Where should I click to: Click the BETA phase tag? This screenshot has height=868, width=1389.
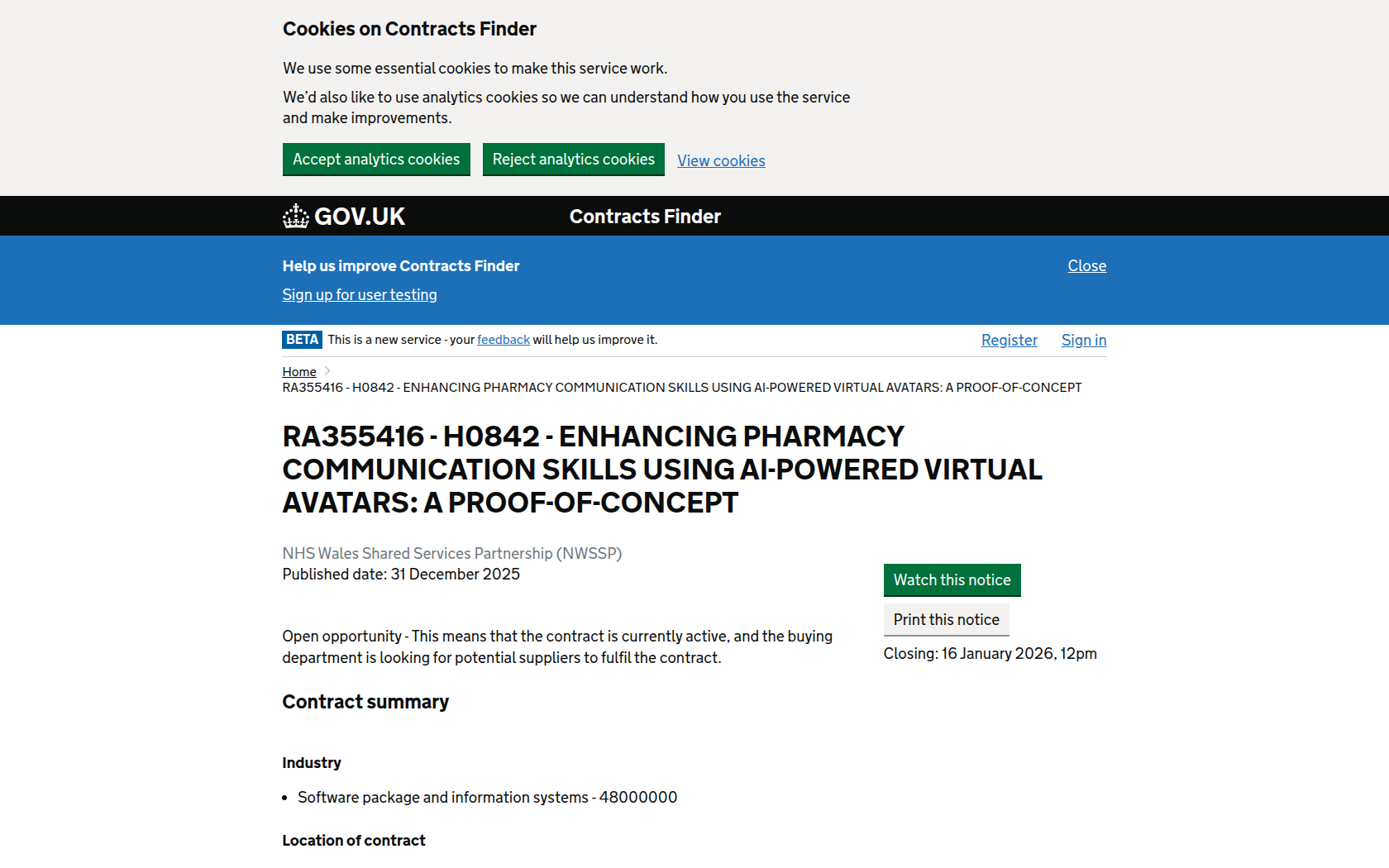point(302,340)
